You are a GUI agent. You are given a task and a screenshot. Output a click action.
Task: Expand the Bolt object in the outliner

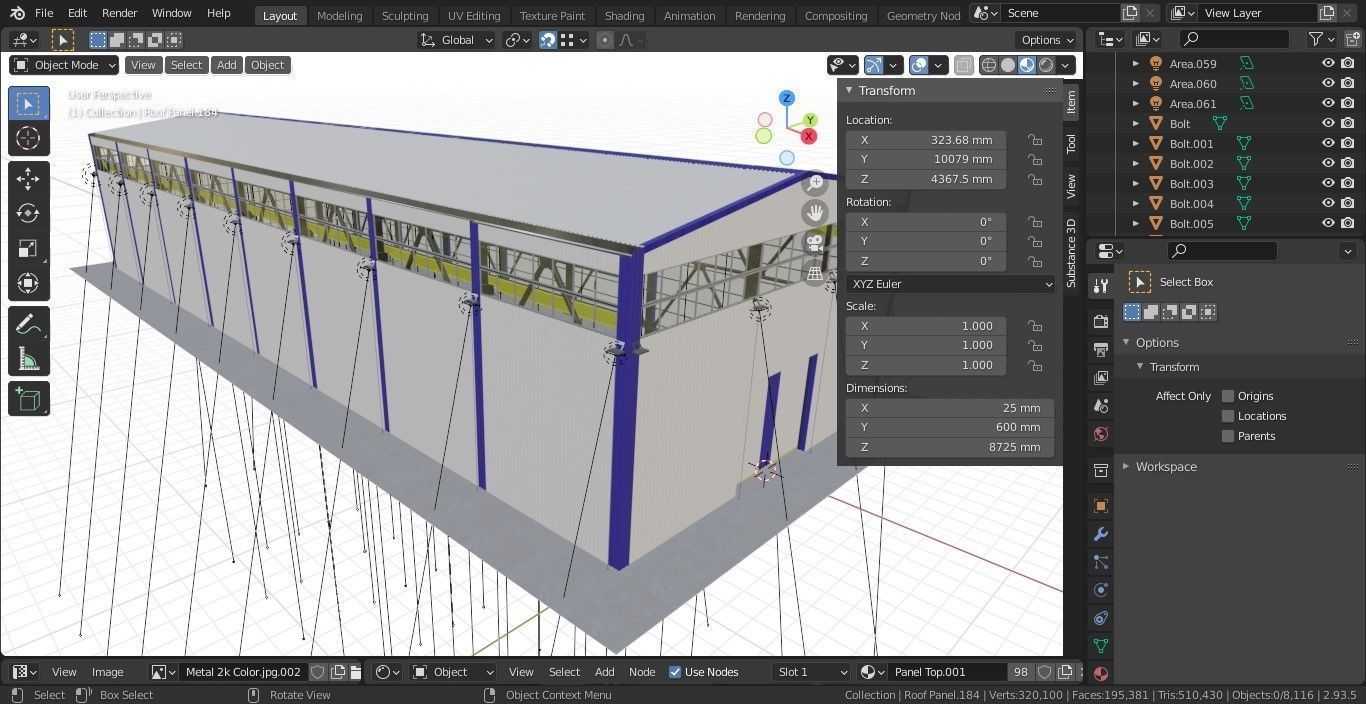(1135, 123)
